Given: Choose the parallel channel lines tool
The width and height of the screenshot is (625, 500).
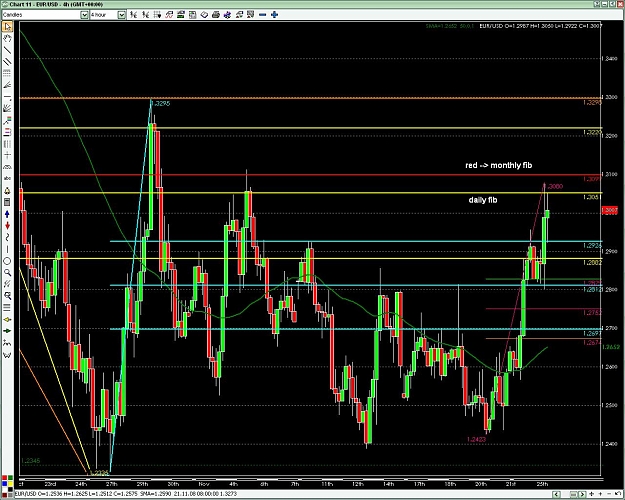Looking at the screenshot, I should pyautogui.click(x=7, y=62).
